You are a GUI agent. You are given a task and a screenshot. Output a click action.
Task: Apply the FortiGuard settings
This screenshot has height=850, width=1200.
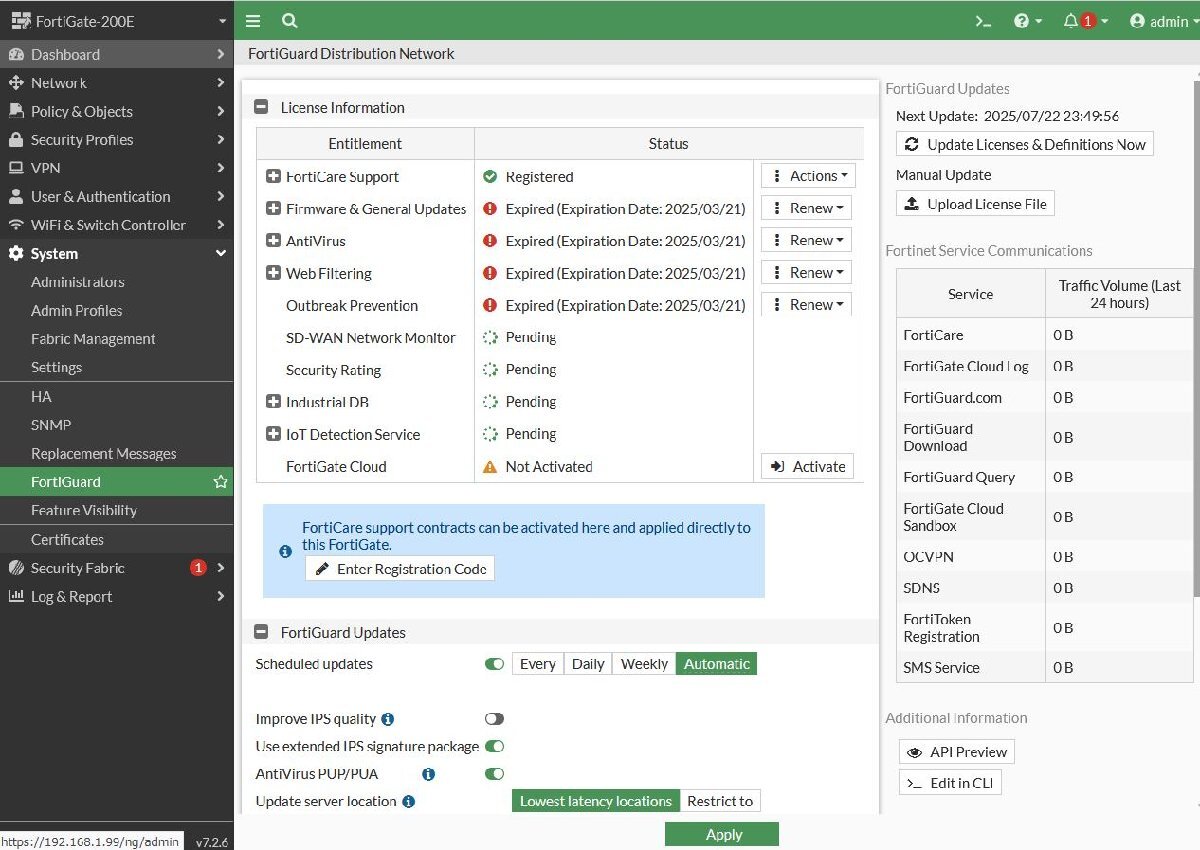722,835
